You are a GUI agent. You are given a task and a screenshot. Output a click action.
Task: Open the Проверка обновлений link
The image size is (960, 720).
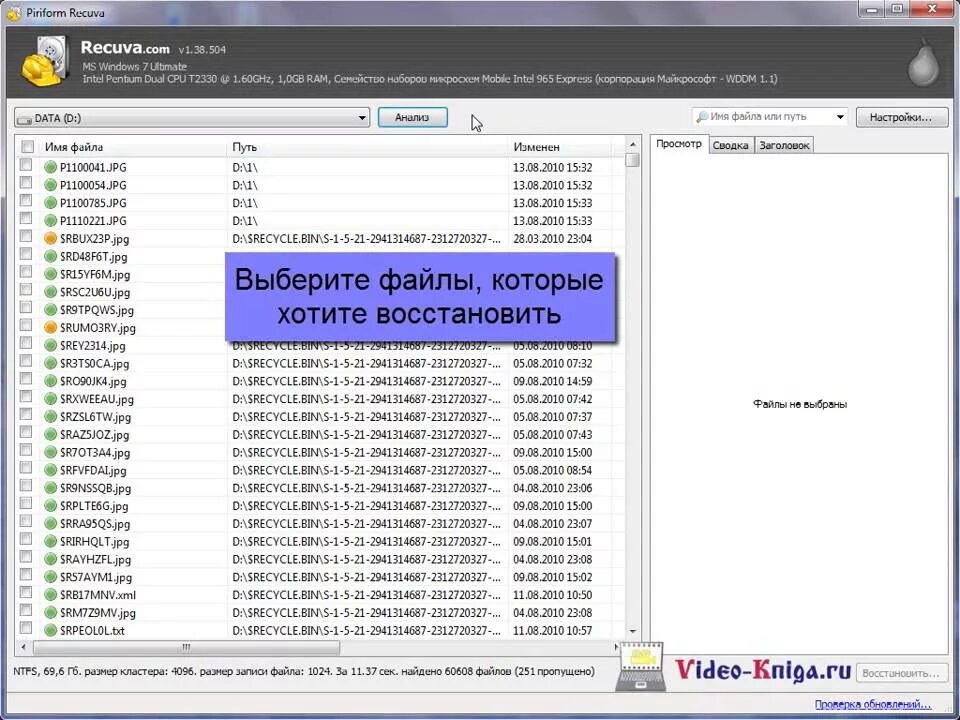click(872, 705)
